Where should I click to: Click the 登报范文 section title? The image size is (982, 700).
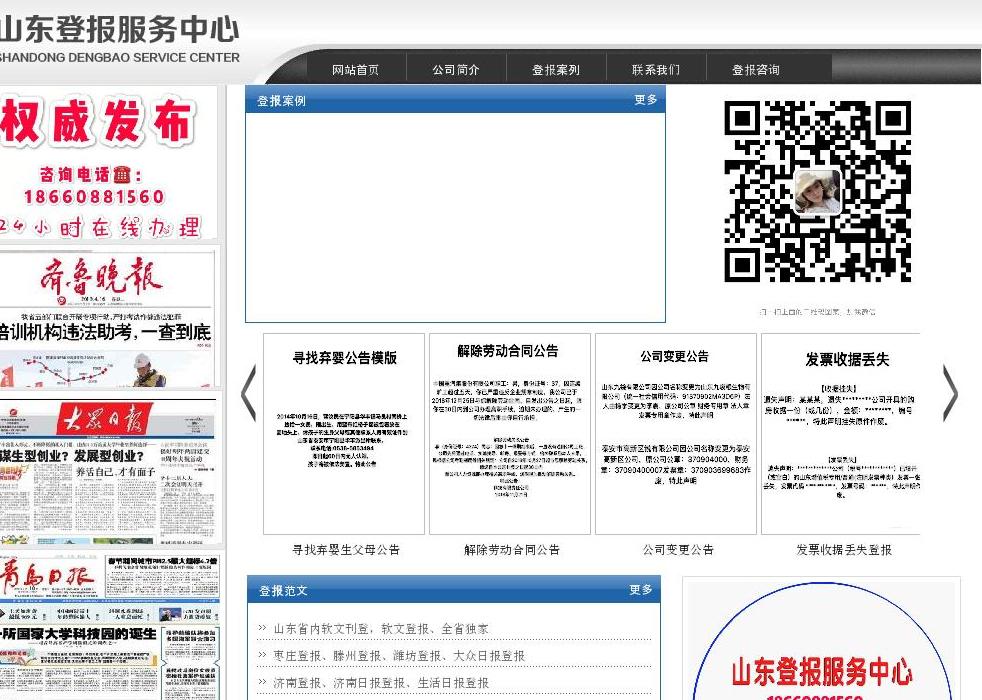[x=283, y=590]
